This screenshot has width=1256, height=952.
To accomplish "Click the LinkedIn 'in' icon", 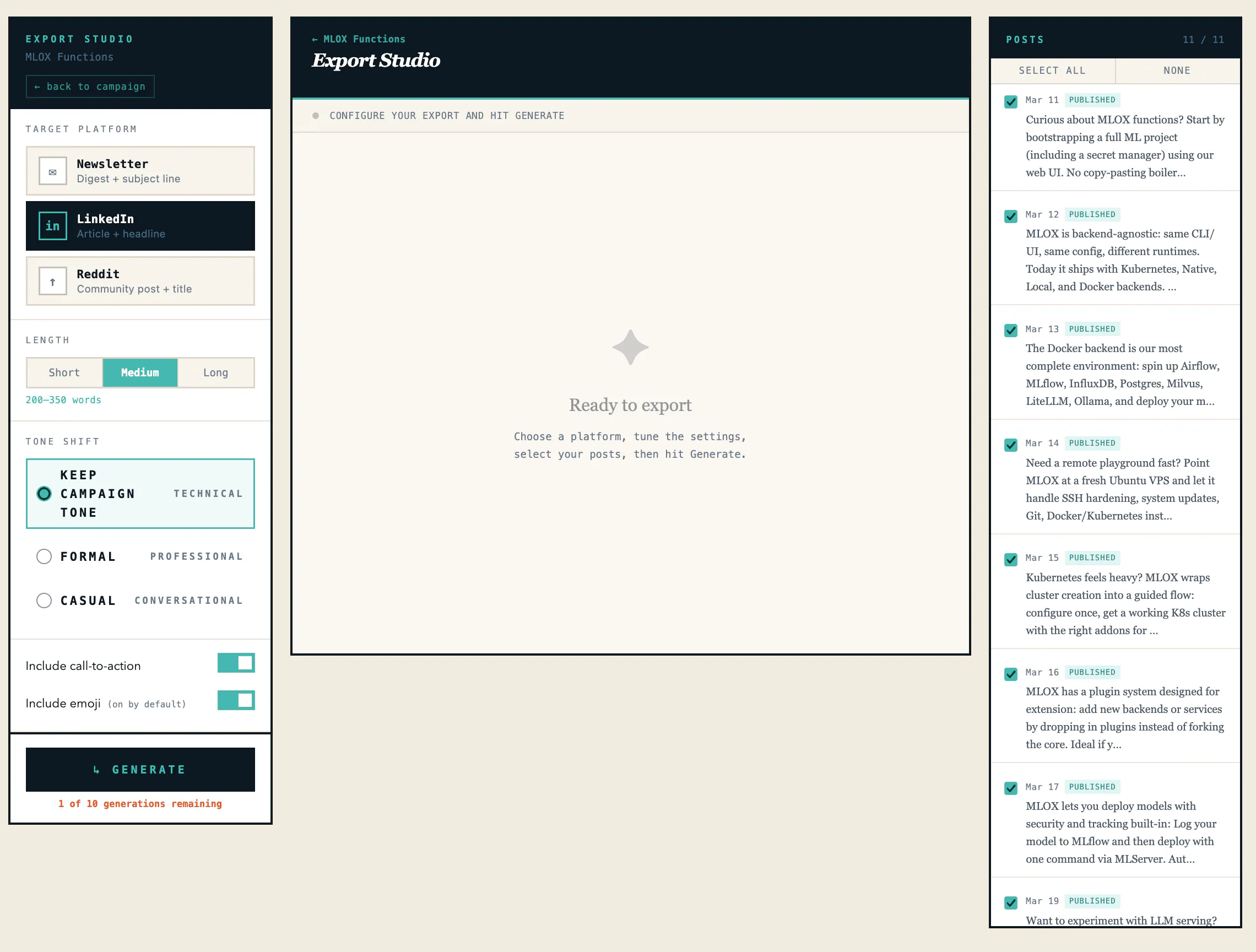I will pos(53,226).
